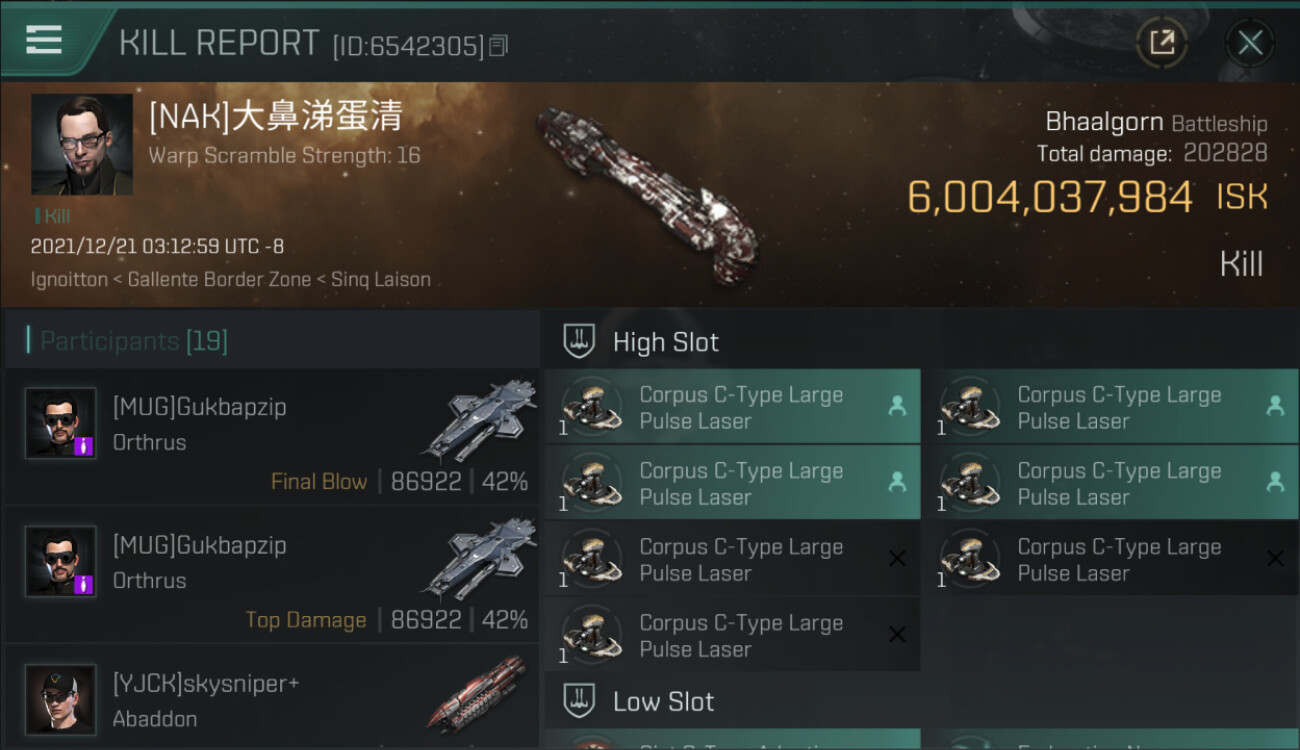The height and width of the screenshot is (750, 1300).
Task: Select the first Corpus C-Type Large Pulse Laser
Action: [732, 407]
